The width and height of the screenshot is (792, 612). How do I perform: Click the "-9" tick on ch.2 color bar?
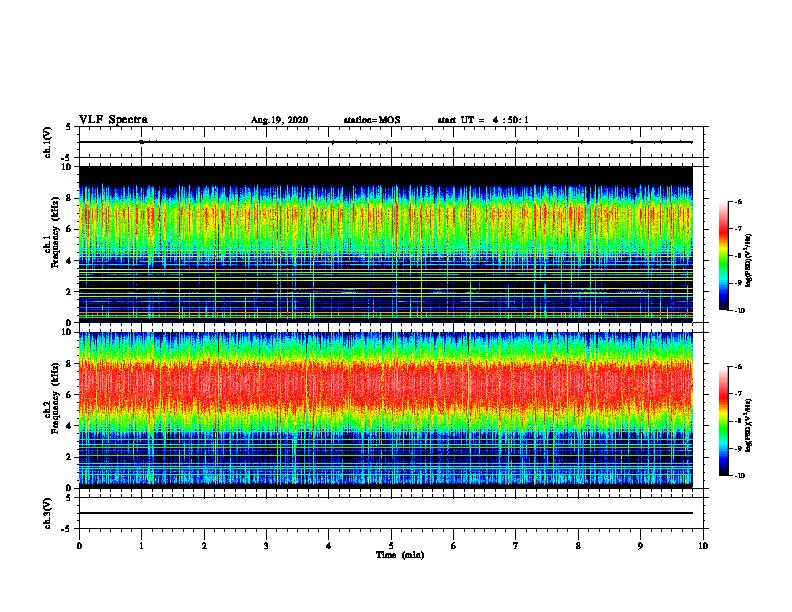(x=738, y=448)
